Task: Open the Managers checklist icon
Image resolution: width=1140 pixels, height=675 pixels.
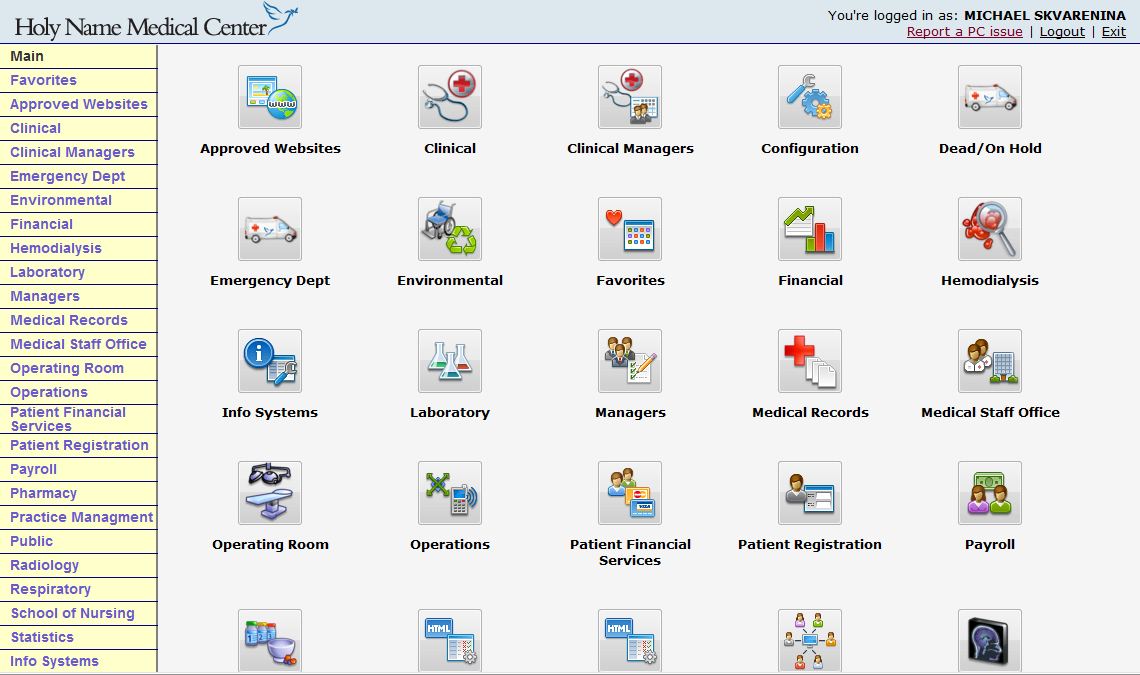Action: coord(630,361)
